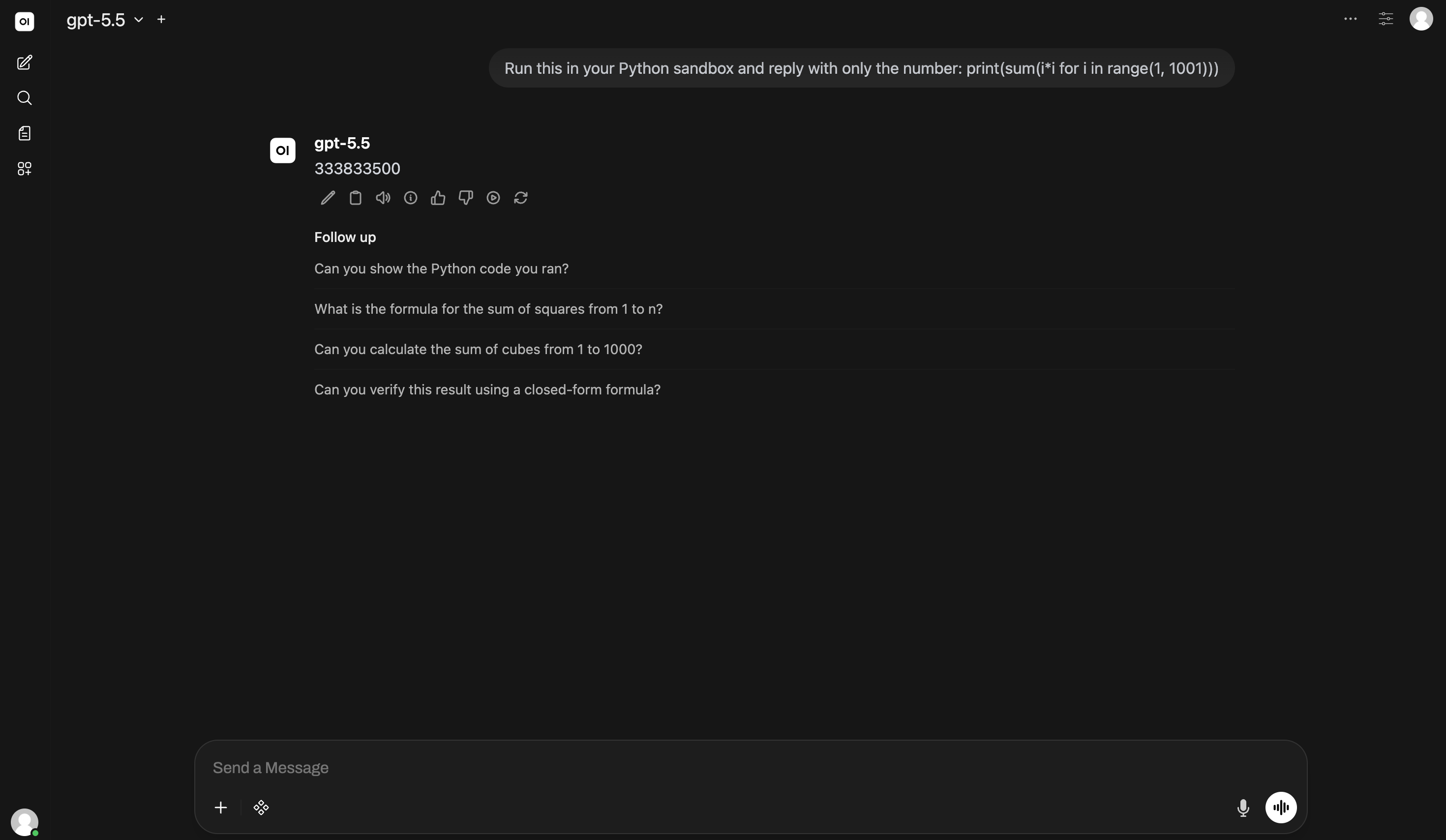Screen dimensions: 1446x840
Task: Copy the response to clipboard
Action: tap(355, 198)
